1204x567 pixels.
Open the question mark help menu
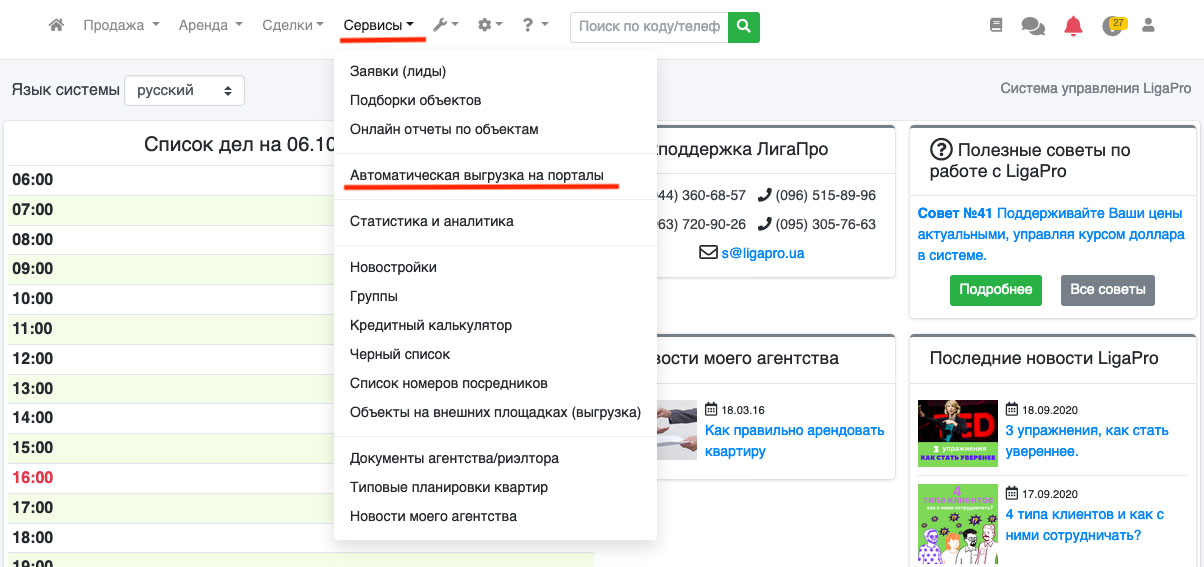(x=533, y=26)
